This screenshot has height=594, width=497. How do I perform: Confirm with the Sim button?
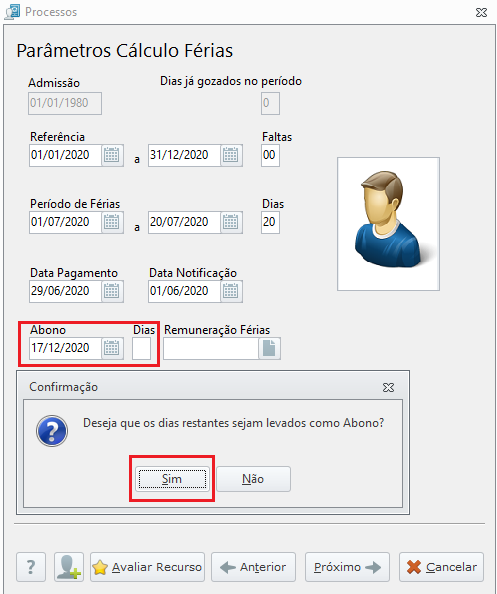tap(172, 479)
